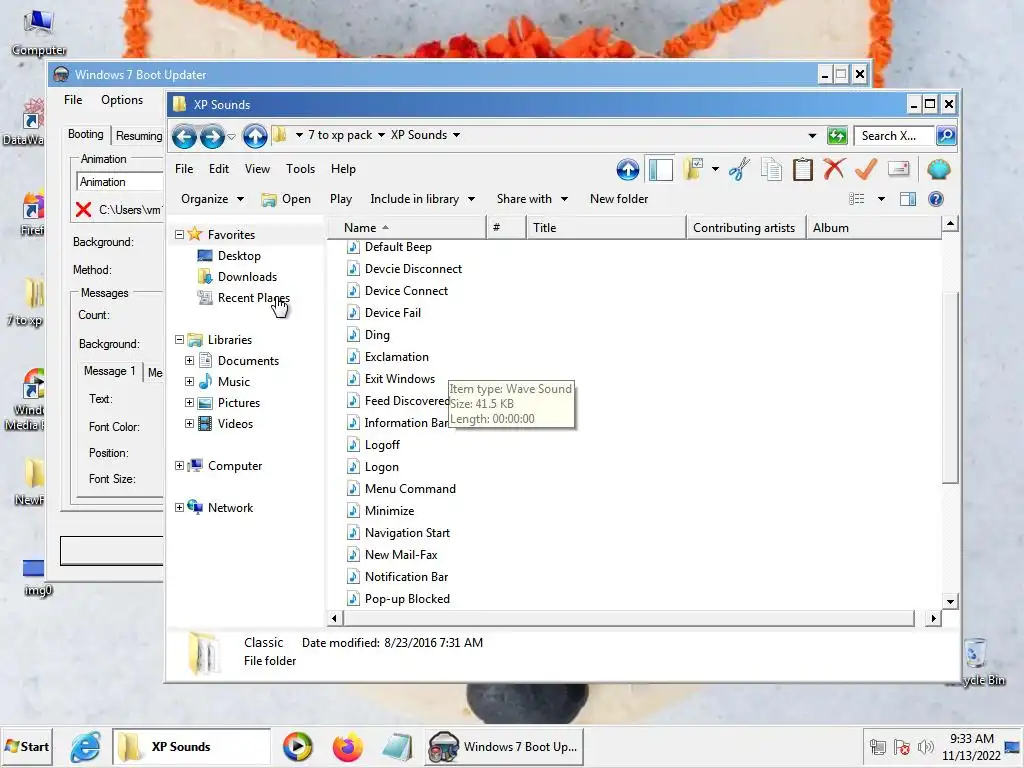Viewport: 1024px width, 768px height.
Task: Click the Play button
Action: tap(341, 199)
